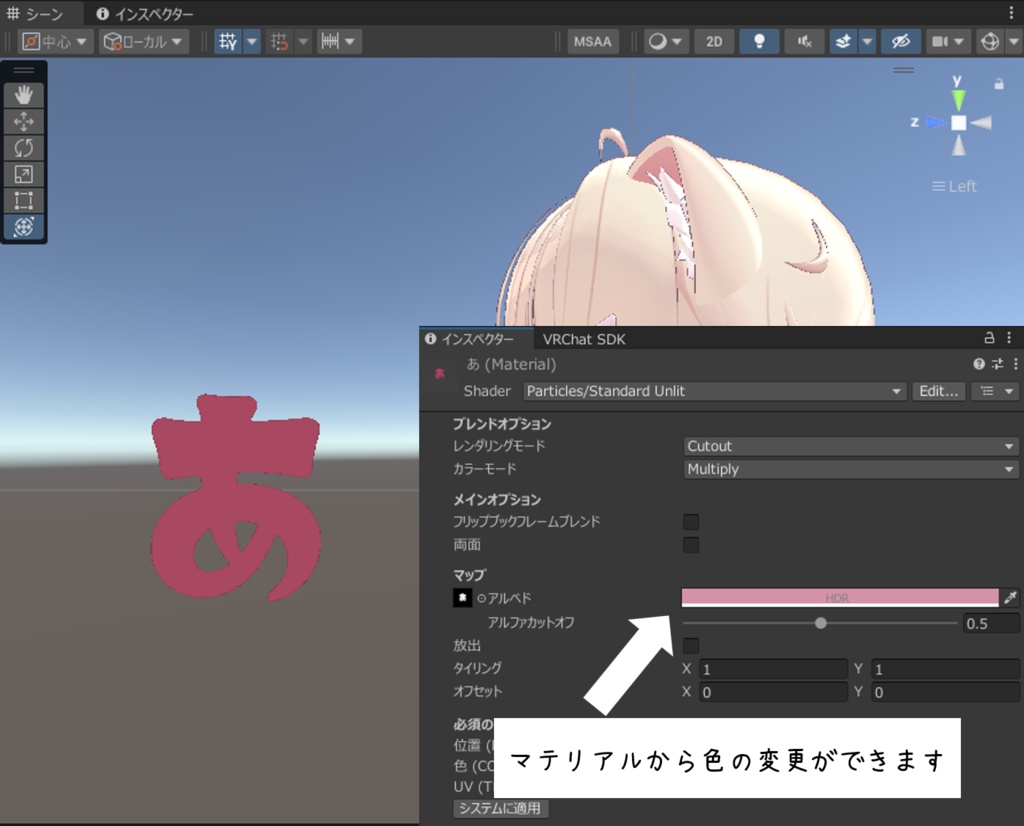This screenshot has width=1024, height=826.
Task: Enable the フリップブックフレームブレンド checkbox
Action: (x=690, y=521)
